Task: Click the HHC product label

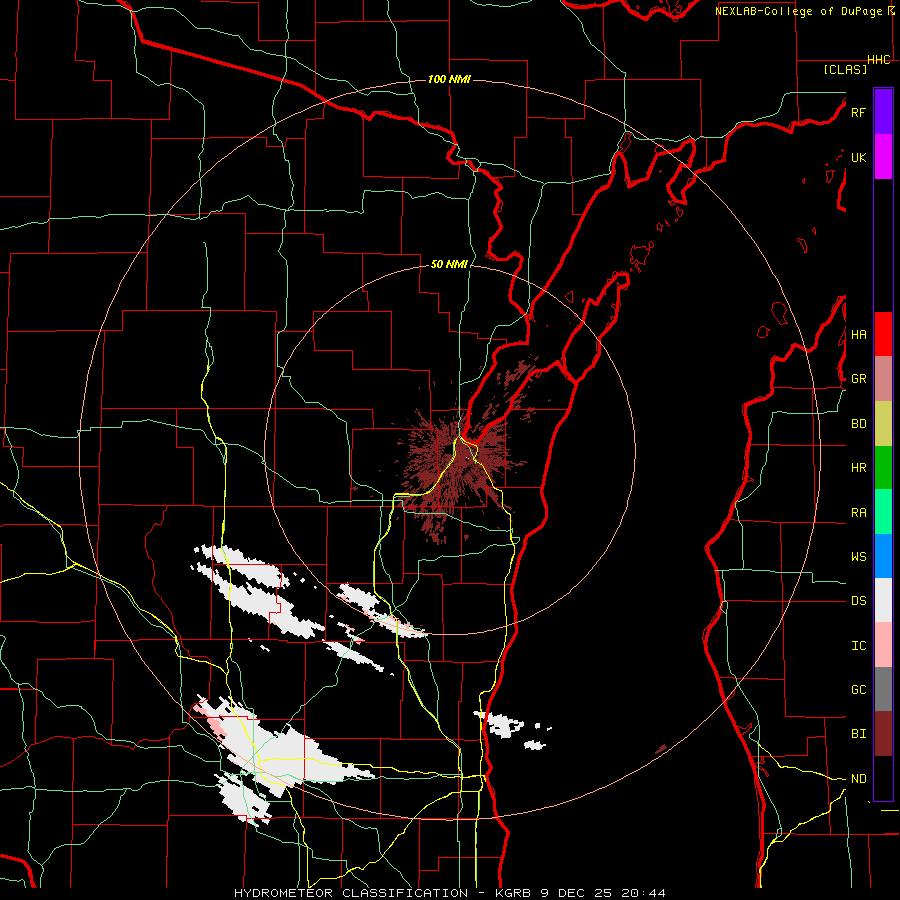Action: [x=879, y=60]
